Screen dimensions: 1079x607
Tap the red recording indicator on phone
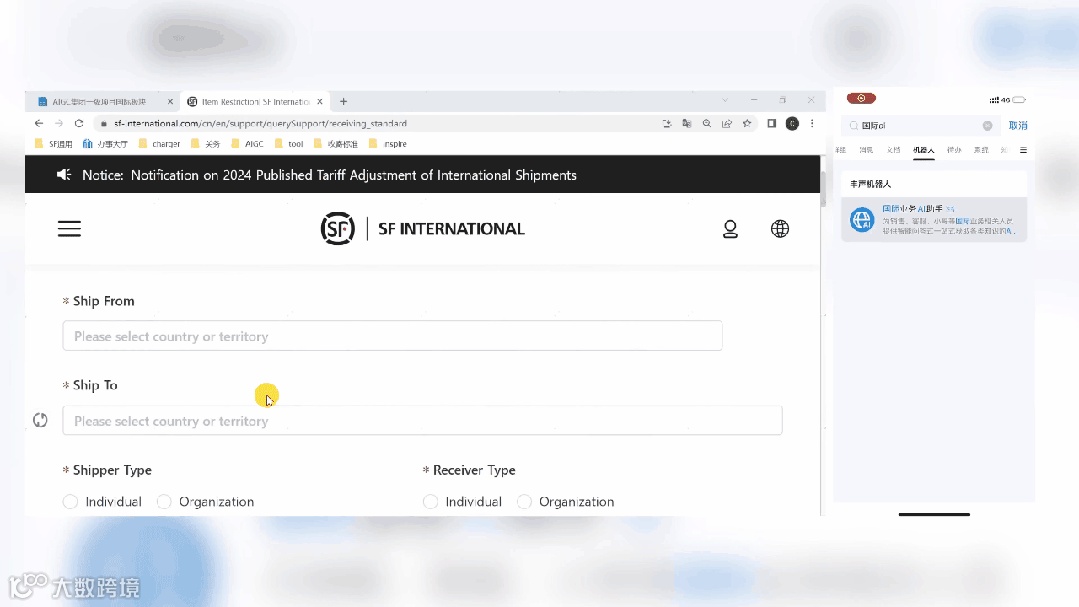point(861,98)
